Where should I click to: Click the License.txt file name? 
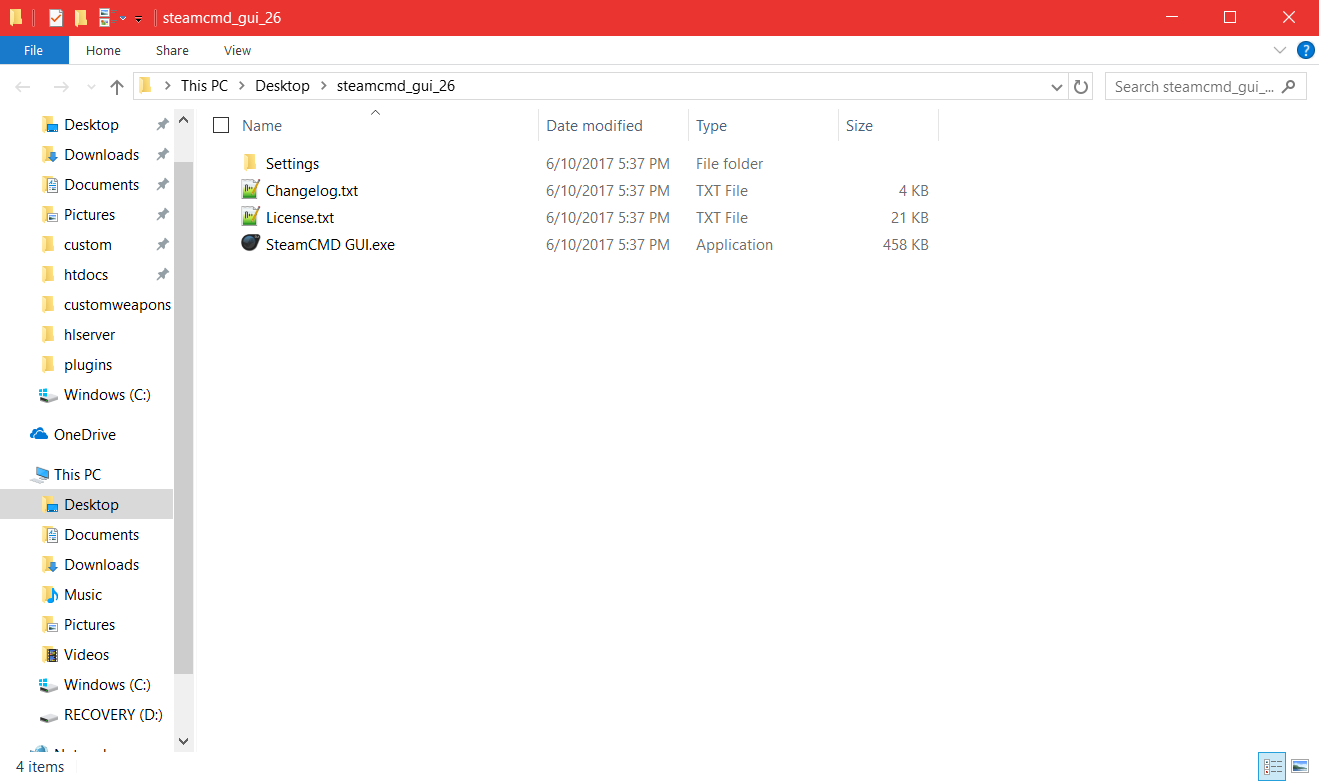pos(300,218)
